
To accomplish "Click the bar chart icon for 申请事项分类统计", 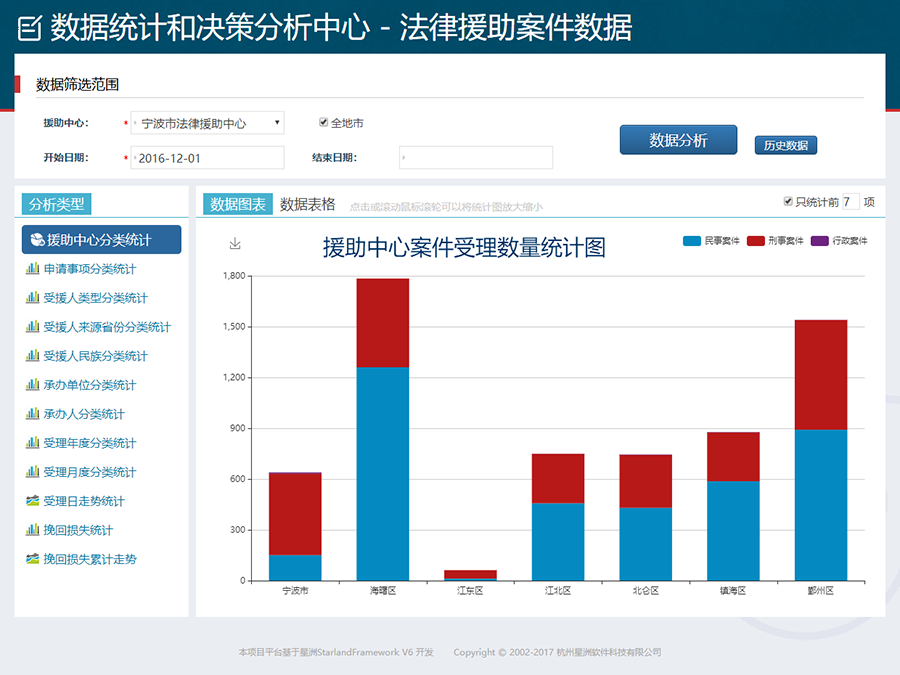I will [x=33, y=269].
